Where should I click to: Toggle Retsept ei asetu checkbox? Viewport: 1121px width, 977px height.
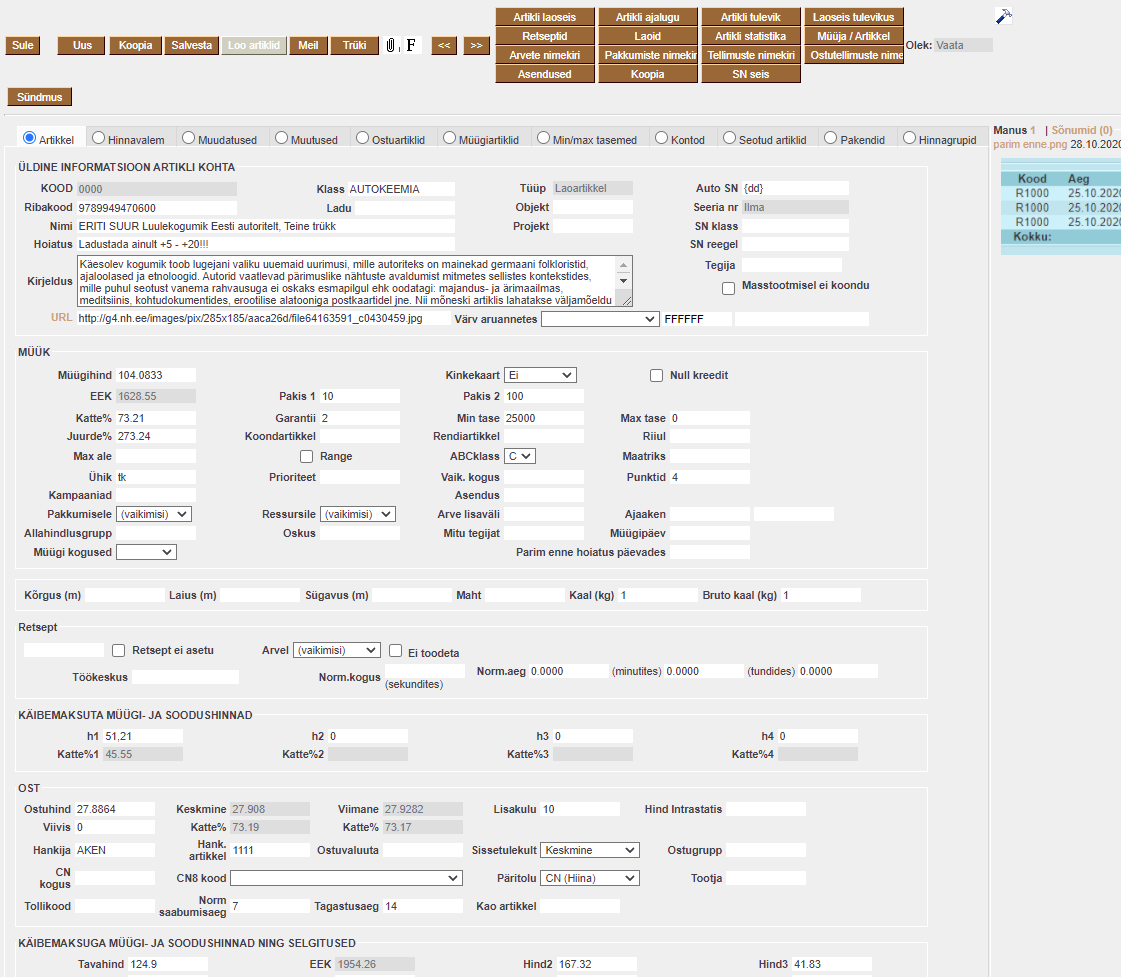[119, 650]
